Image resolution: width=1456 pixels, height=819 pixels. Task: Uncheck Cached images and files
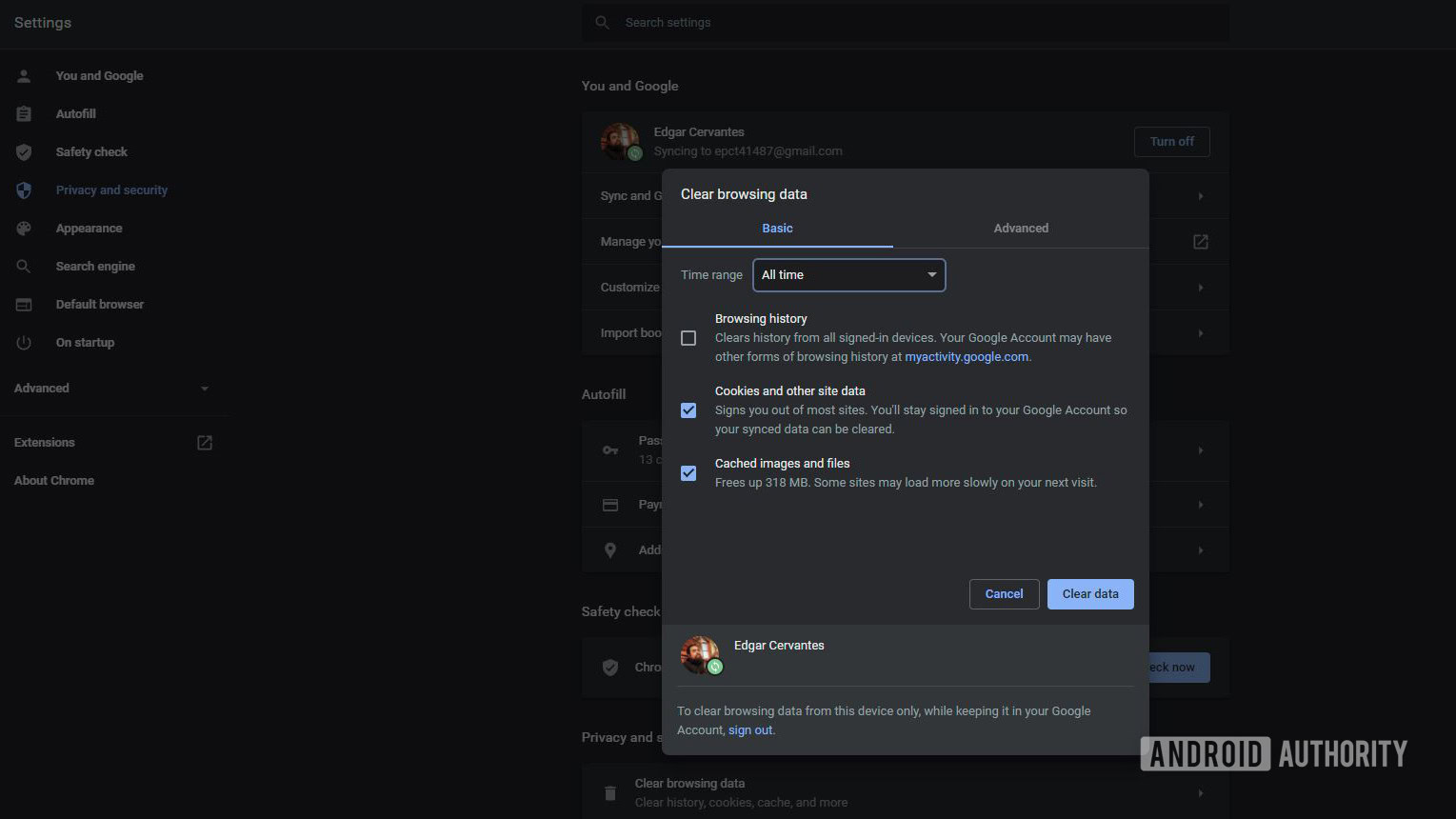click(x=688, y=473)
